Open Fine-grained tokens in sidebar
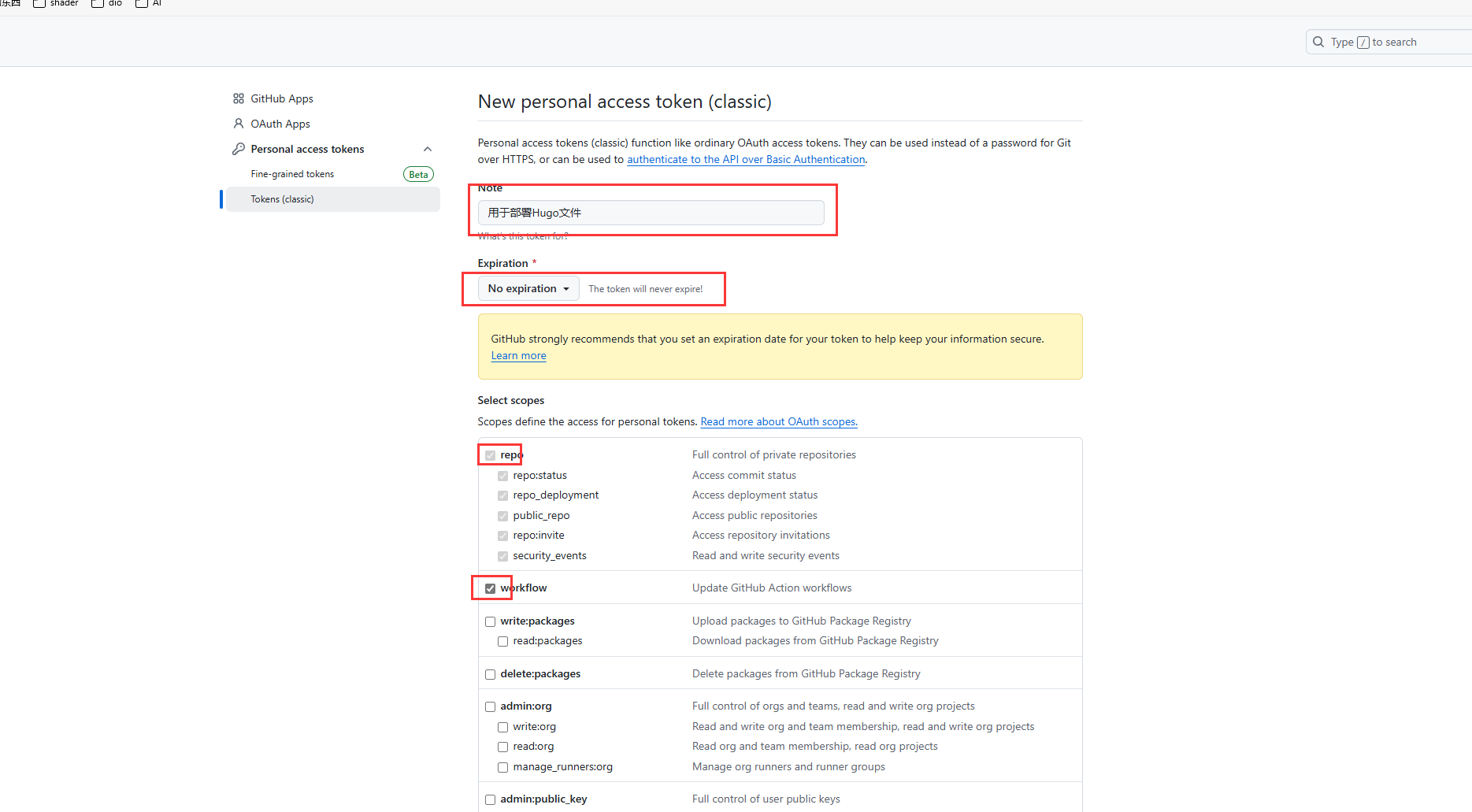The width and height of the screenshot is (1472, 812). [292, 174]
